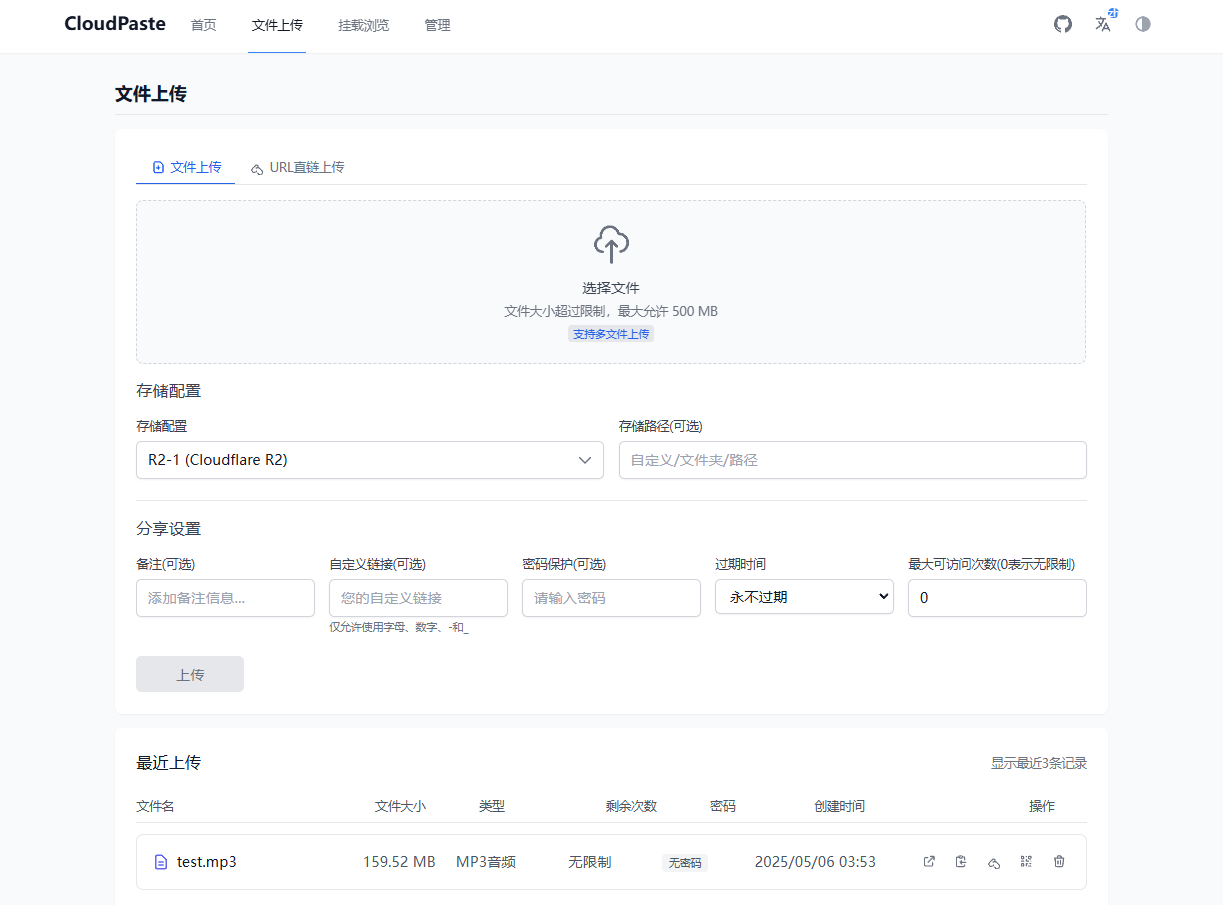1223x905 pixels.
Task: Open the language switcher
Action: 1103,23
